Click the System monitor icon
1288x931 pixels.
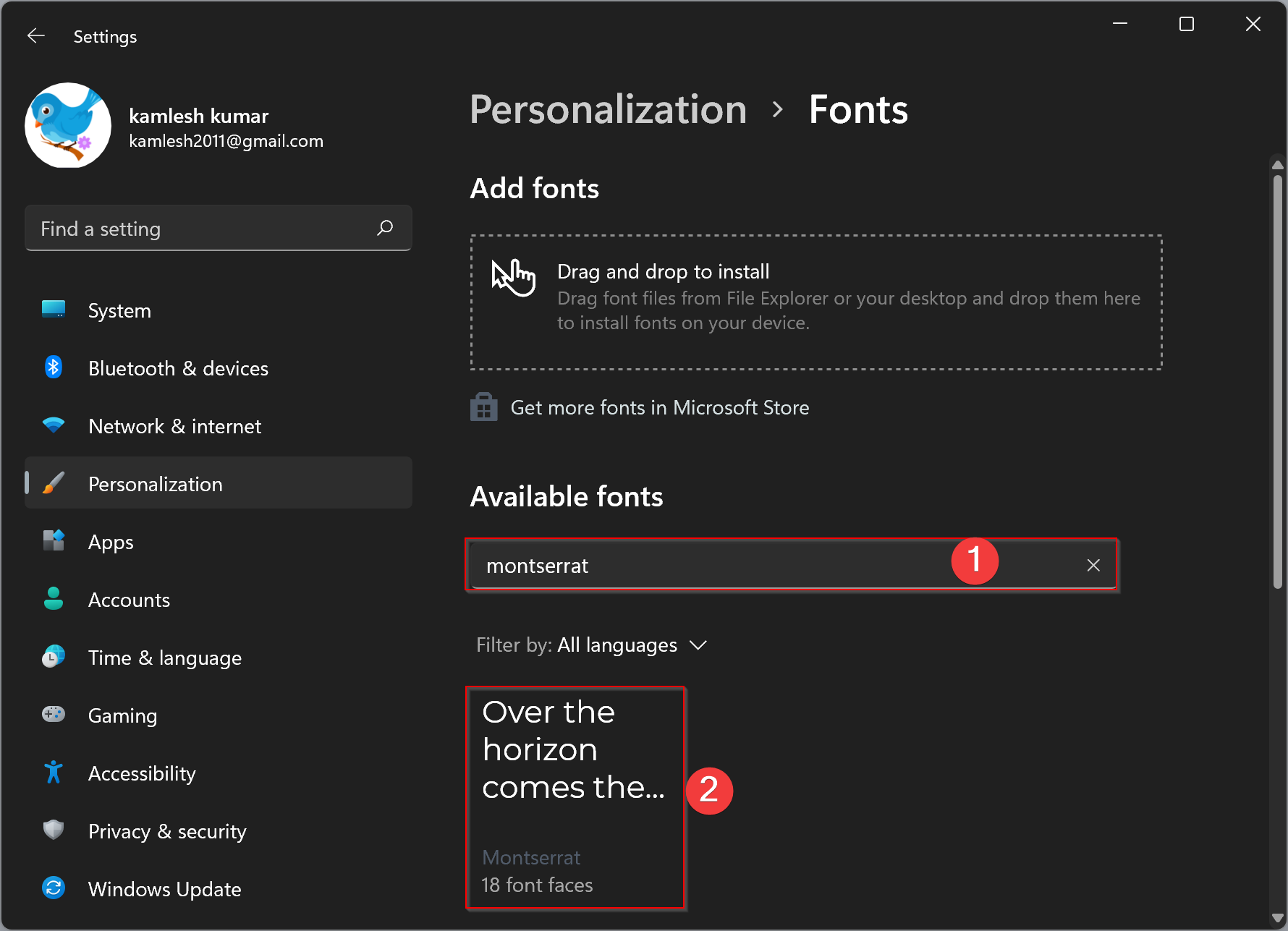(54, 310)
